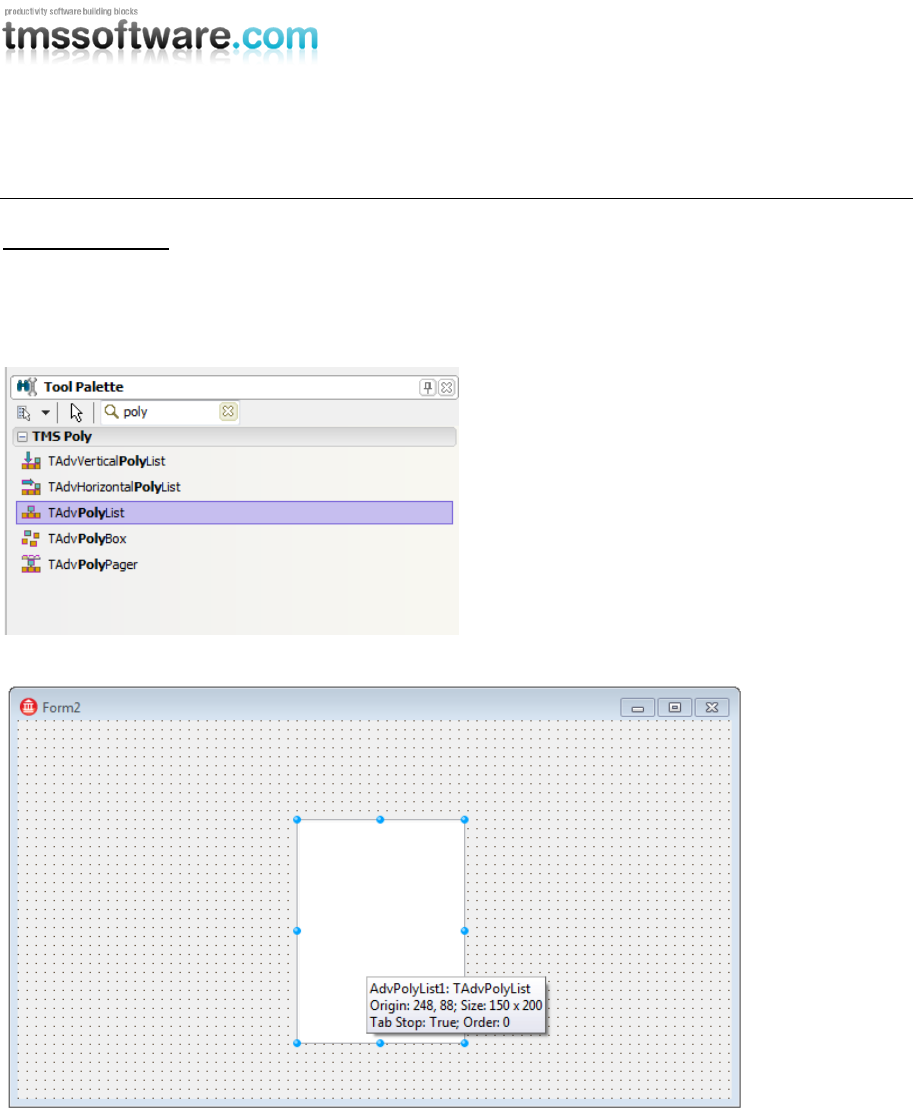The width and height of the screenshot is (913, 1118).
Task: Click the right-middle sizing handle of AdvPolyList1
Action: (464, 931)
